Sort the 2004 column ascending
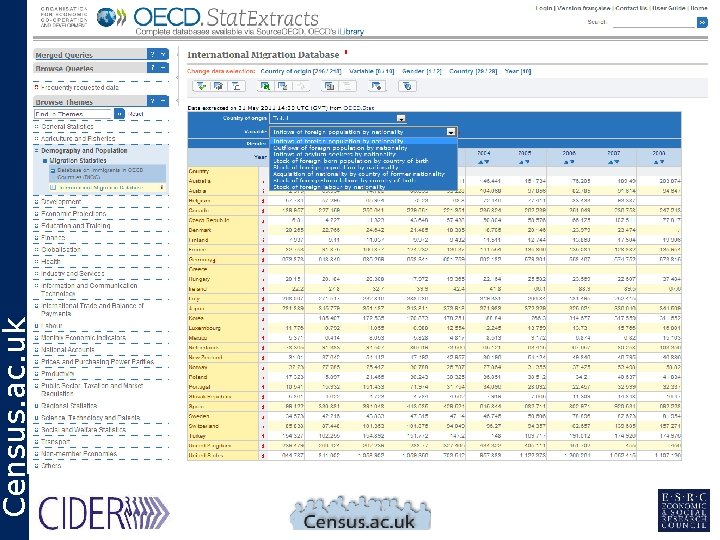Viewport: 720px width, 540px height. coord(480,162)
